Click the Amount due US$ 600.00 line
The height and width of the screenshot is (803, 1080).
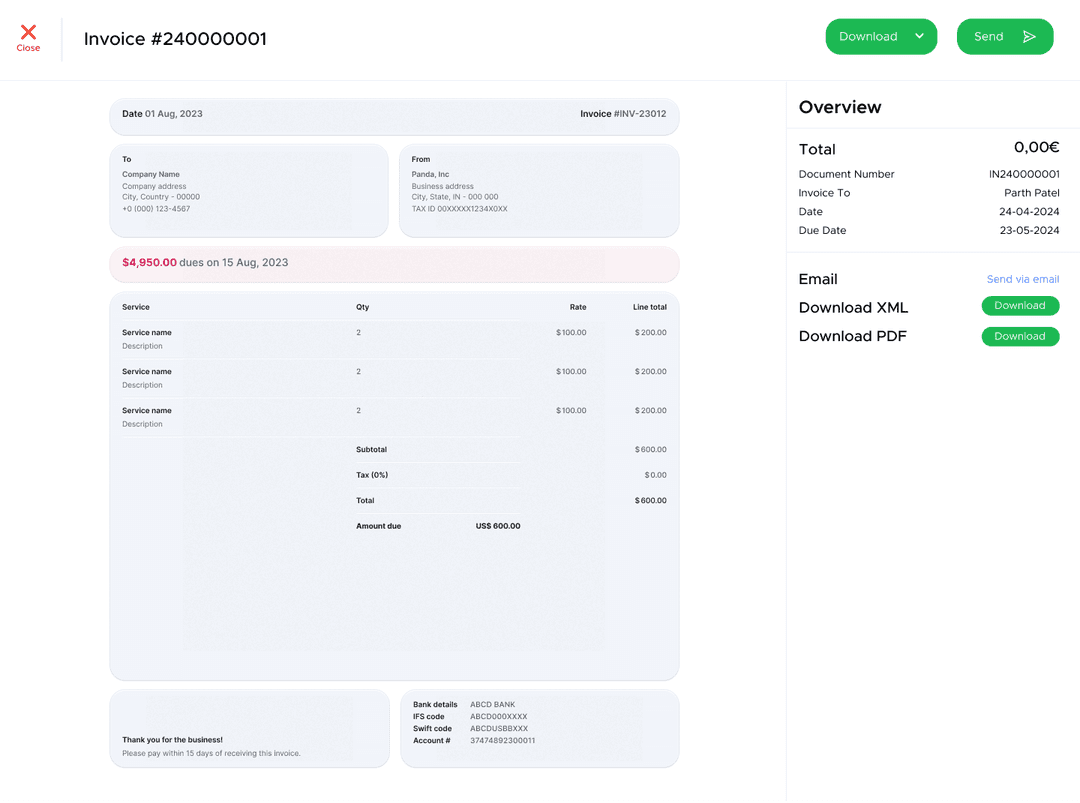(x=438, y=526)
